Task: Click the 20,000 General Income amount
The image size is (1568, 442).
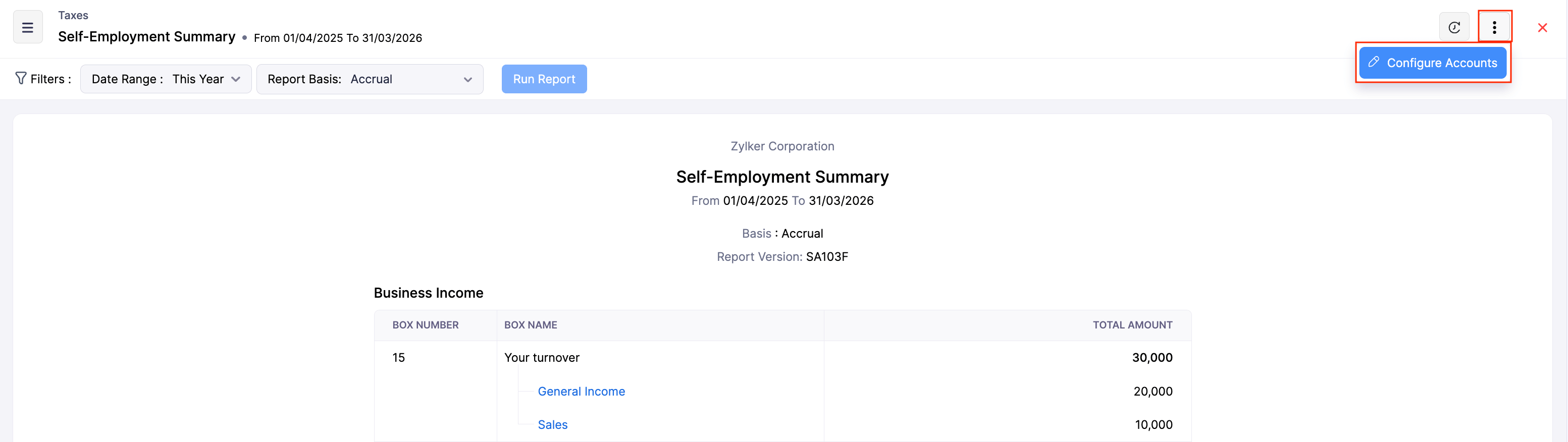Action: [1152, 392]
